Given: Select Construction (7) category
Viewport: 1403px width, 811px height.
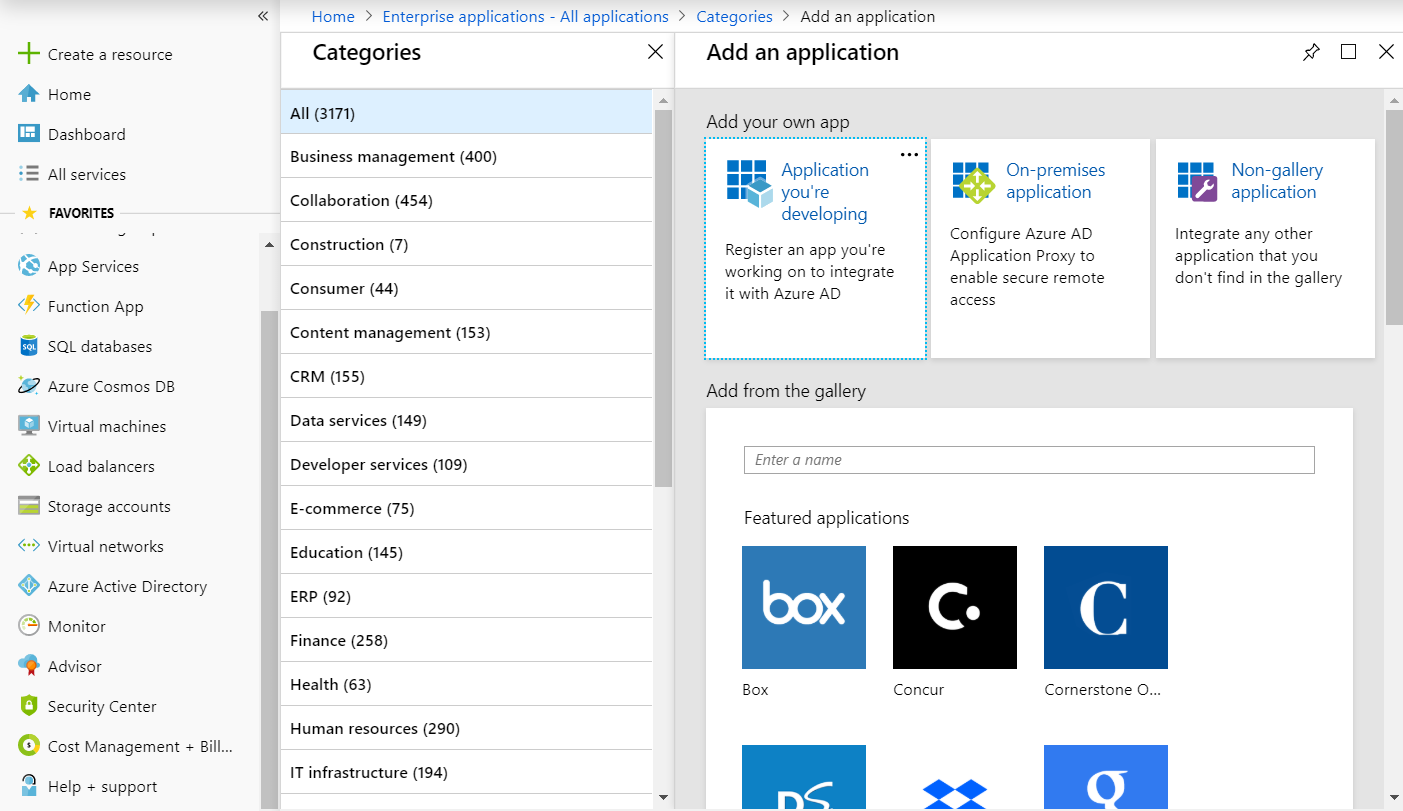Looking at the screenshot, I should (x=466, y=244).
